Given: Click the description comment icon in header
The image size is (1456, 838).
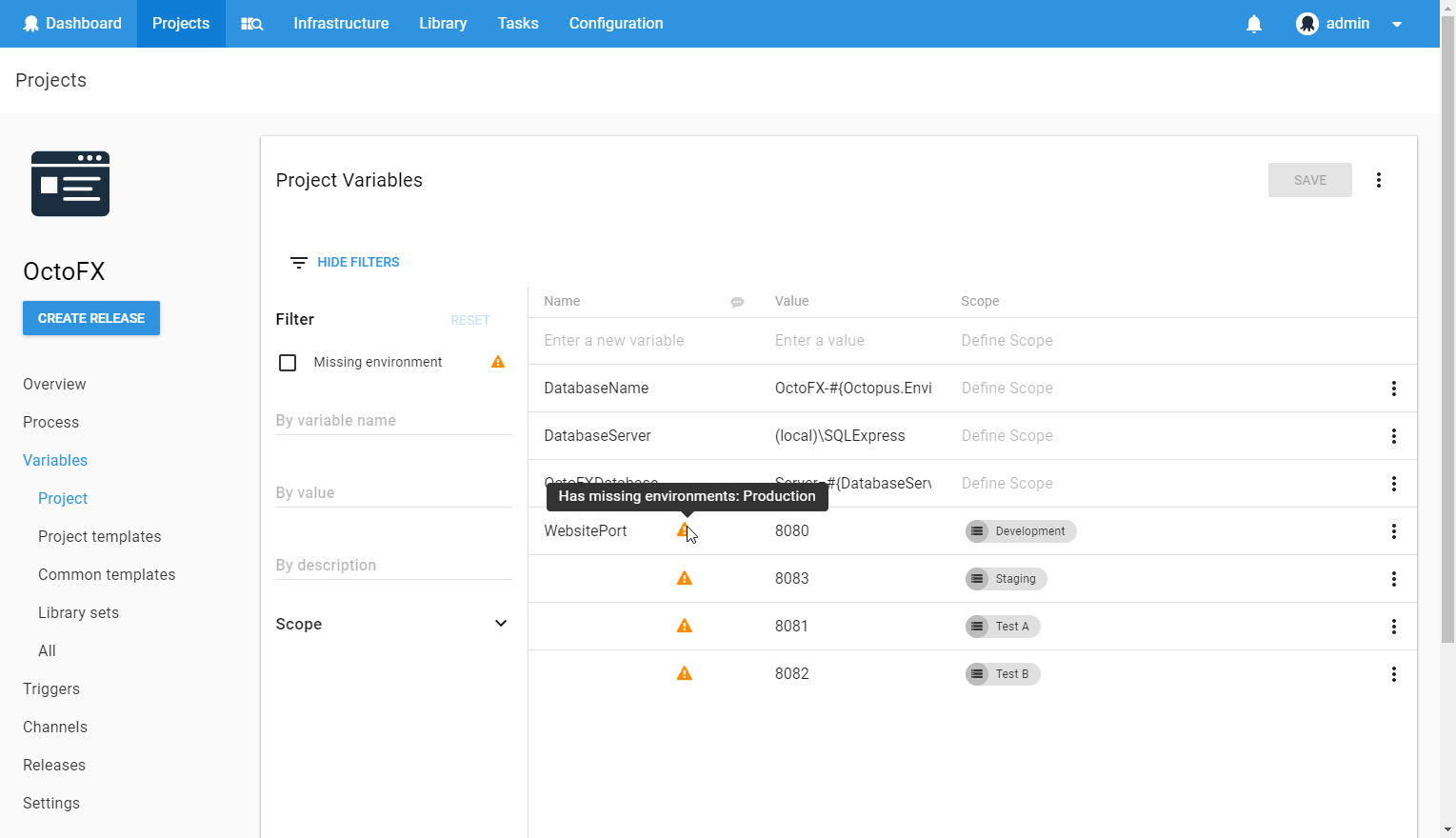Looking at the screenshot, I should (737, 302).
